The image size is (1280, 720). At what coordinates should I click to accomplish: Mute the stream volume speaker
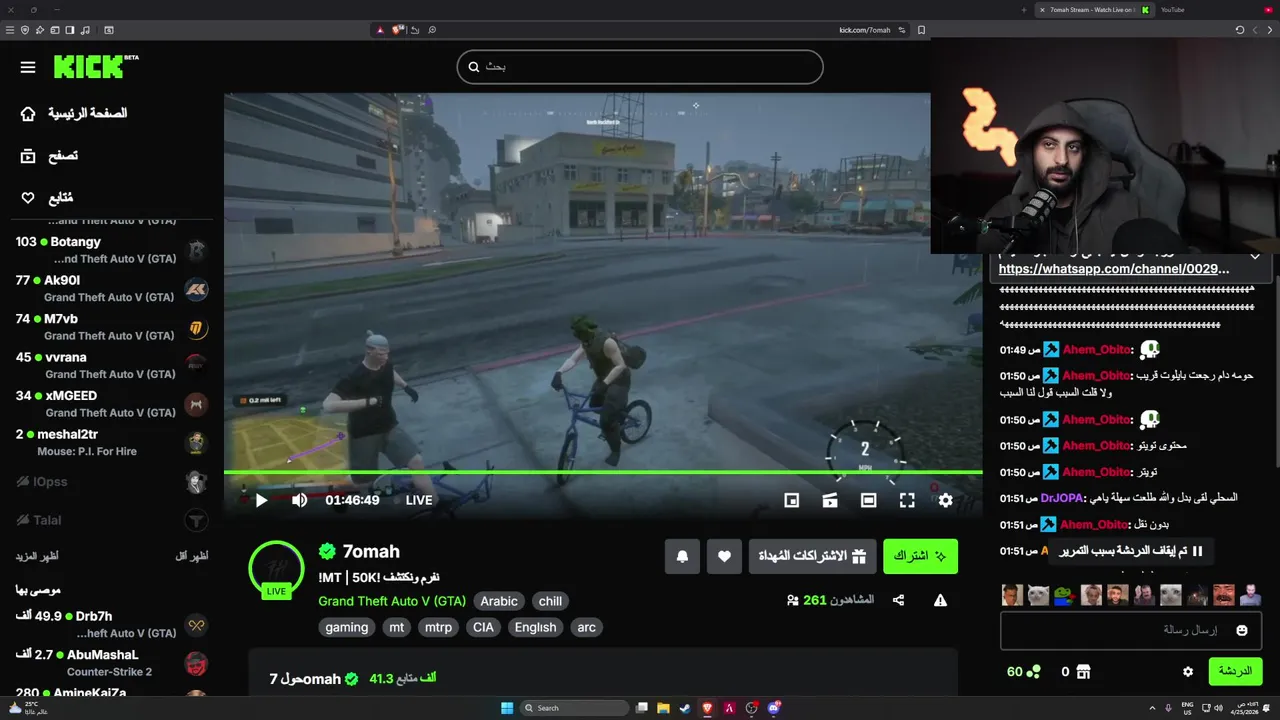pos(299,500)
